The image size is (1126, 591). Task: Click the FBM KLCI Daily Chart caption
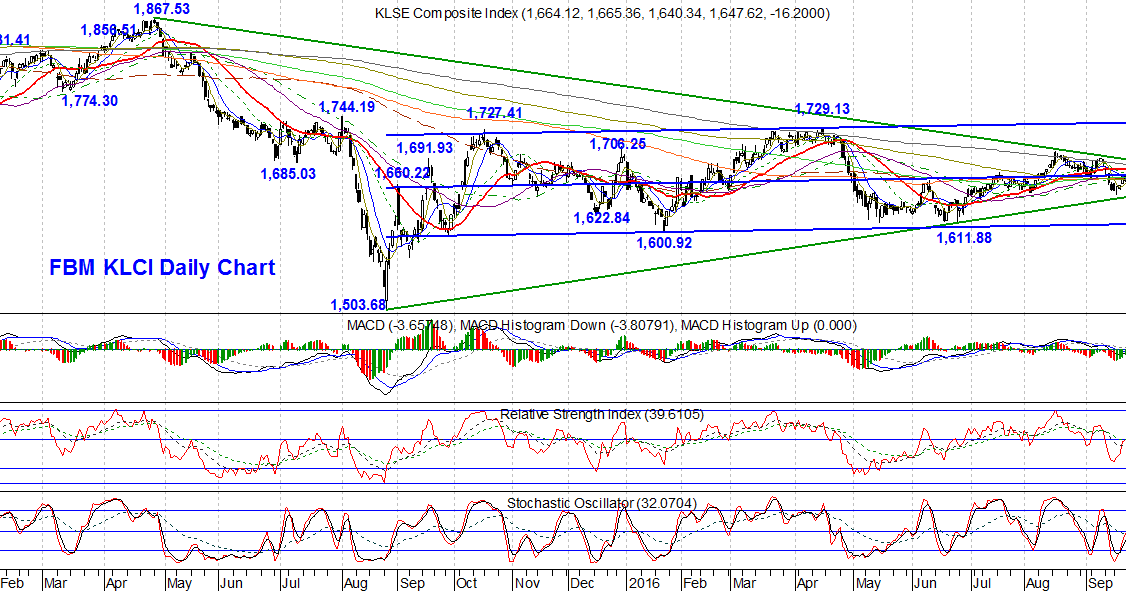point(162,268)
